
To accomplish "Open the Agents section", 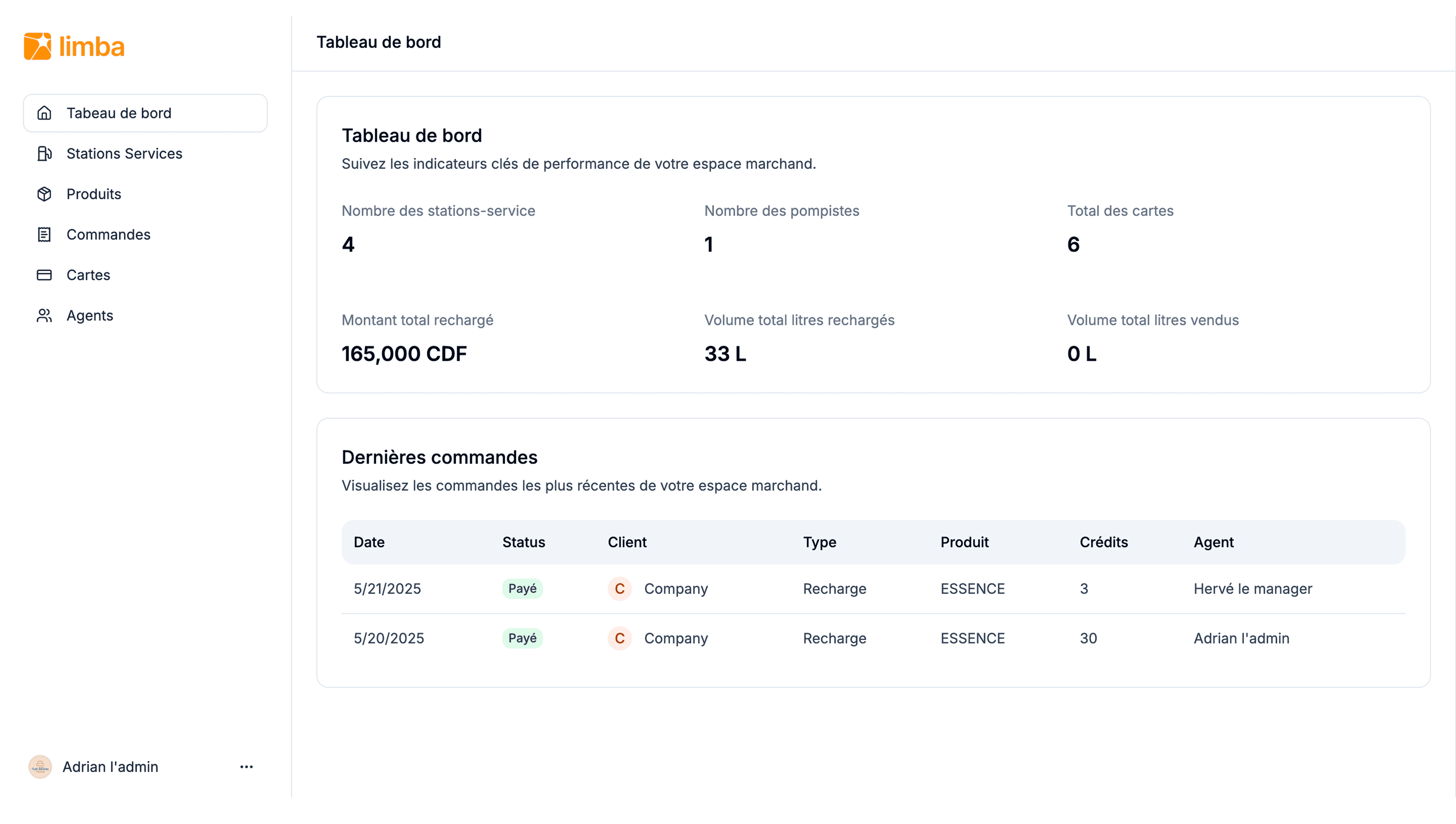I will [90, 315].
